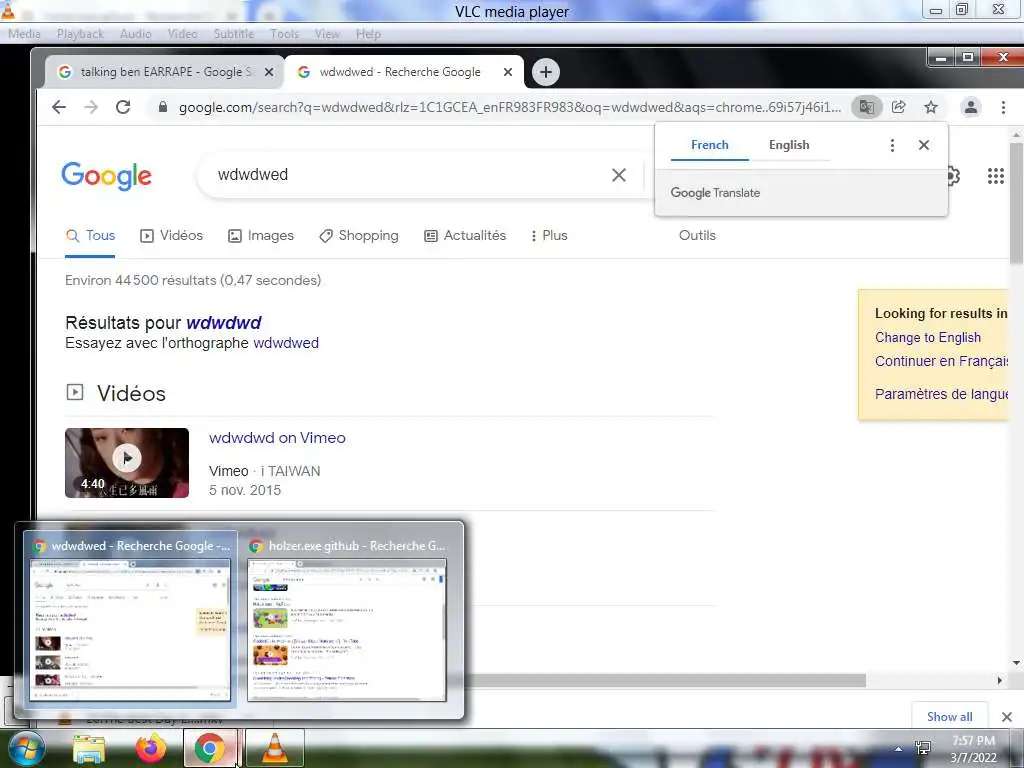This screenshot has height=768, width=1024.
Task: Click Change to English link
Action: 927,338
